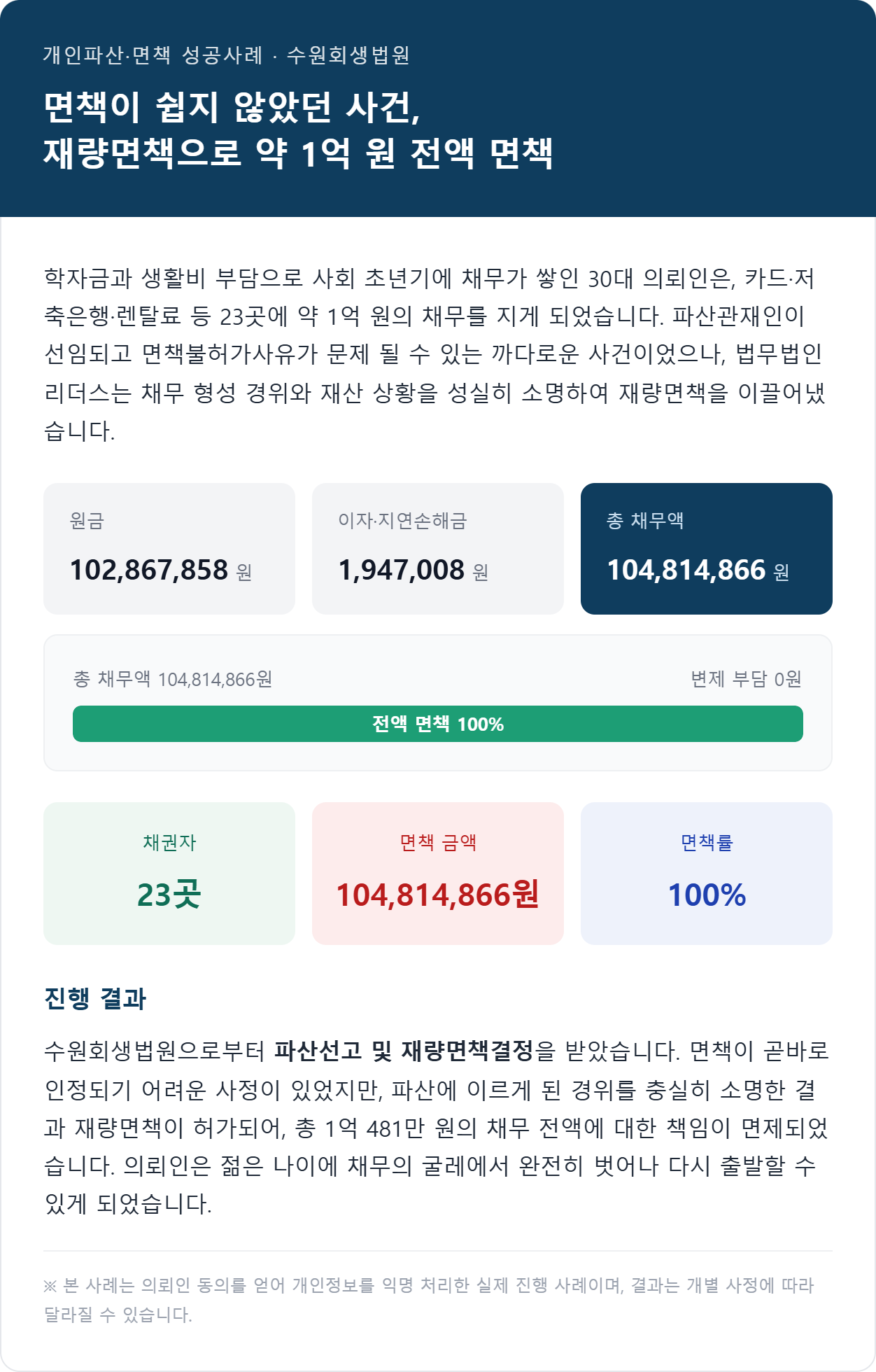Click the 102,867,858 원 figure

click(x=161, y=570)
